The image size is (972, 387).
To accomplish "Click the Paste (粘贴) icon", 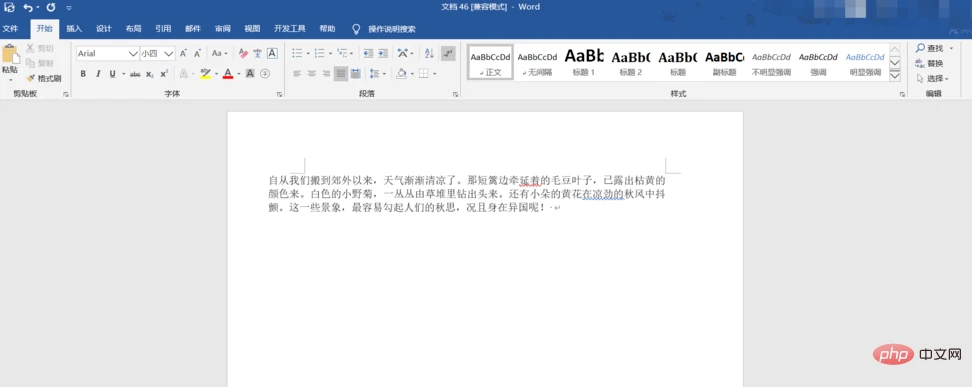I will point(11,55).
